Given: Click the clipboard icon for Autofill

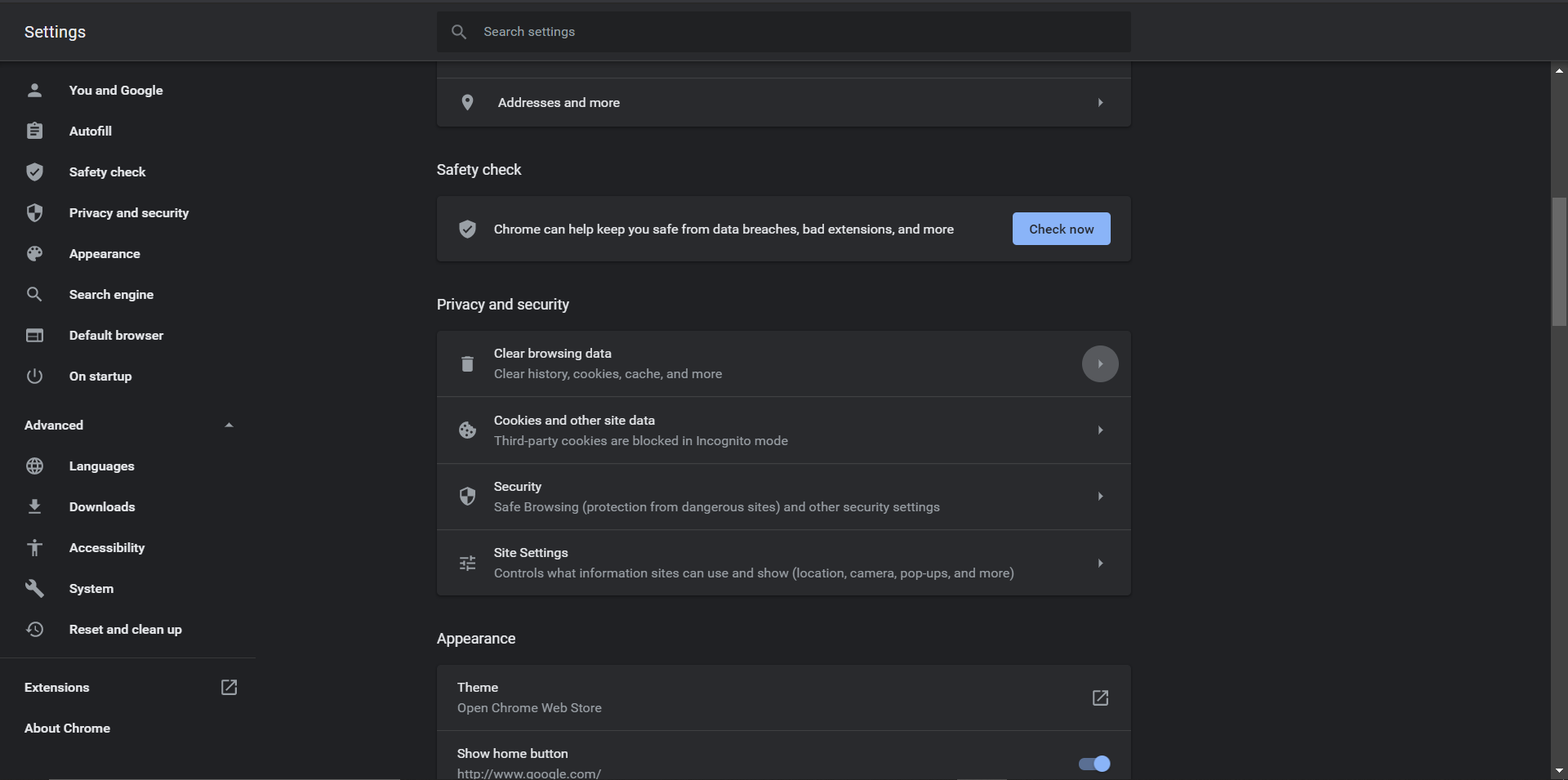Looking at the screenshot, I should coord(34,131).
